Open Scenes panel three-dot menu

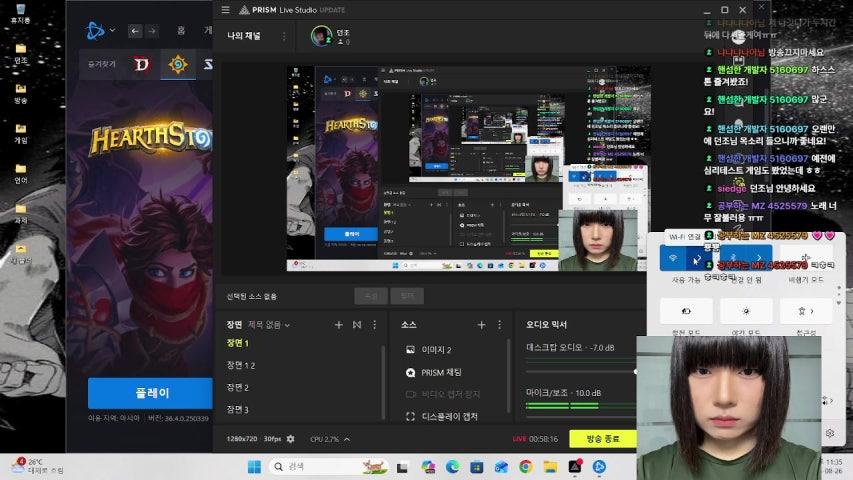[x=374, y=324]
